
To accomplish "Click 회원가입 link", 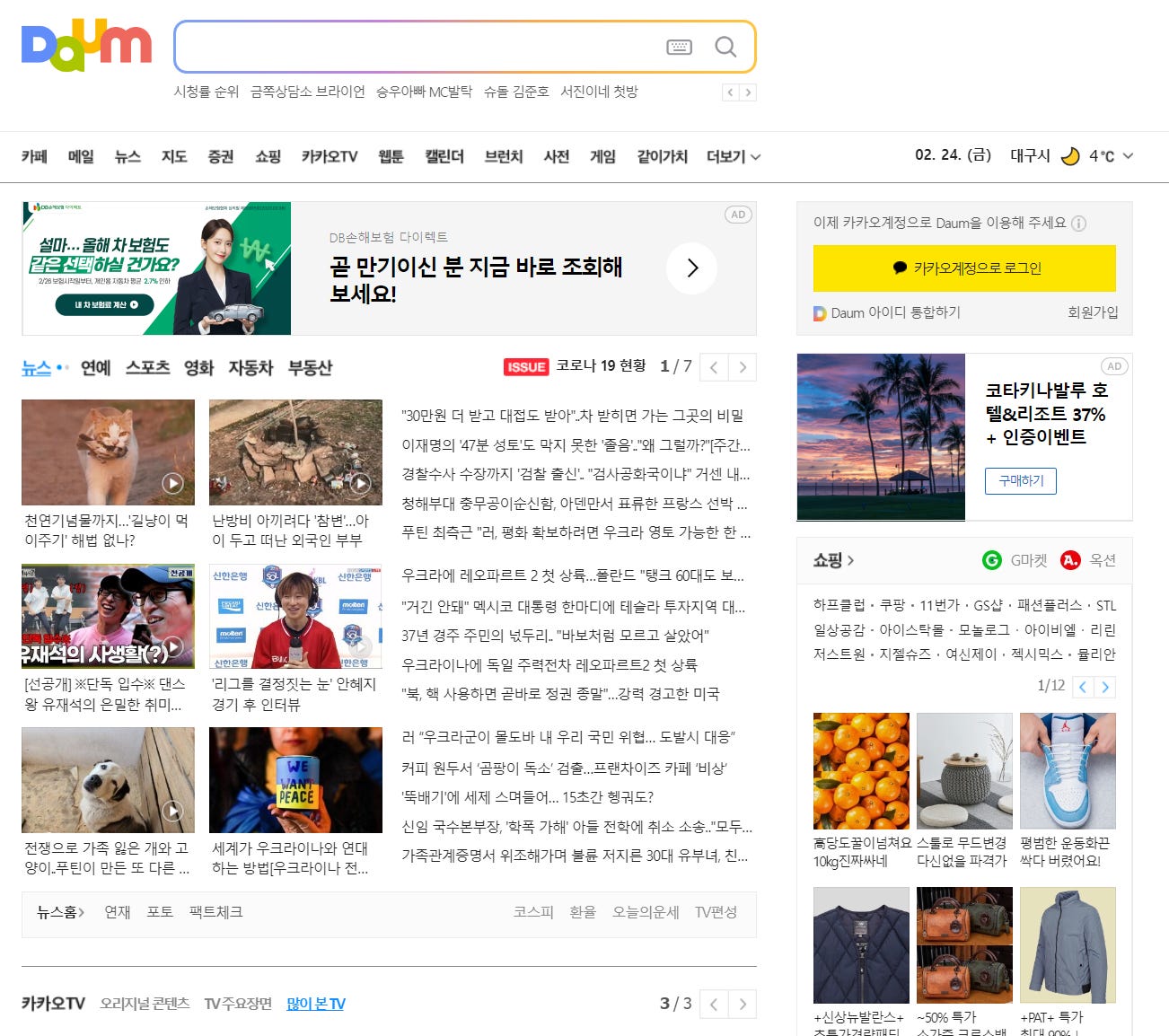I will (1093, 312).
